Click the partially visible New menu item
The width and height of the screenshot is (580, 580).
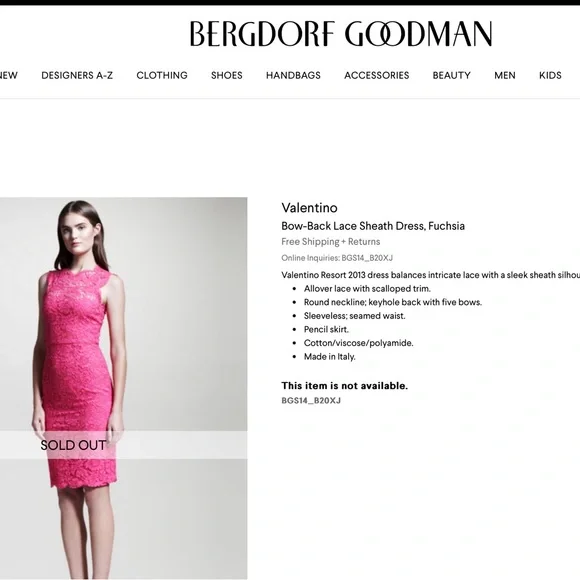click(x=9, y=75)
